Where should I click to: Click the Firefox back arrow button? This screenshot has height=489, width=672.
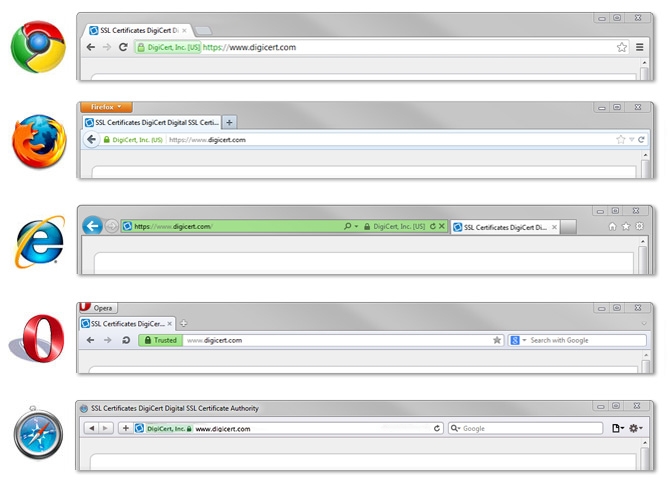[92, 140]
